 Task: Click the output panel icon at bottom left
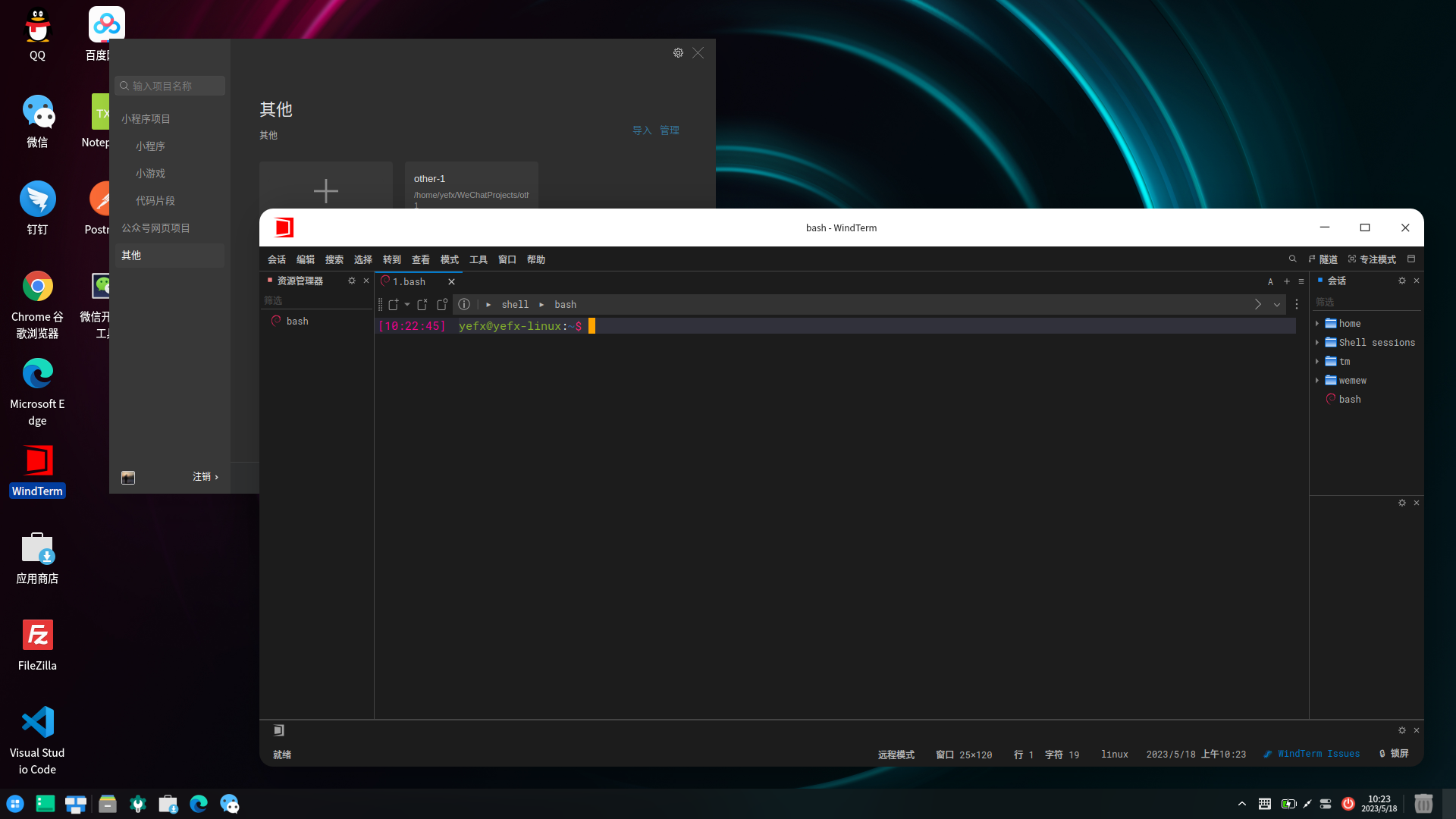[x=278, y=730]
